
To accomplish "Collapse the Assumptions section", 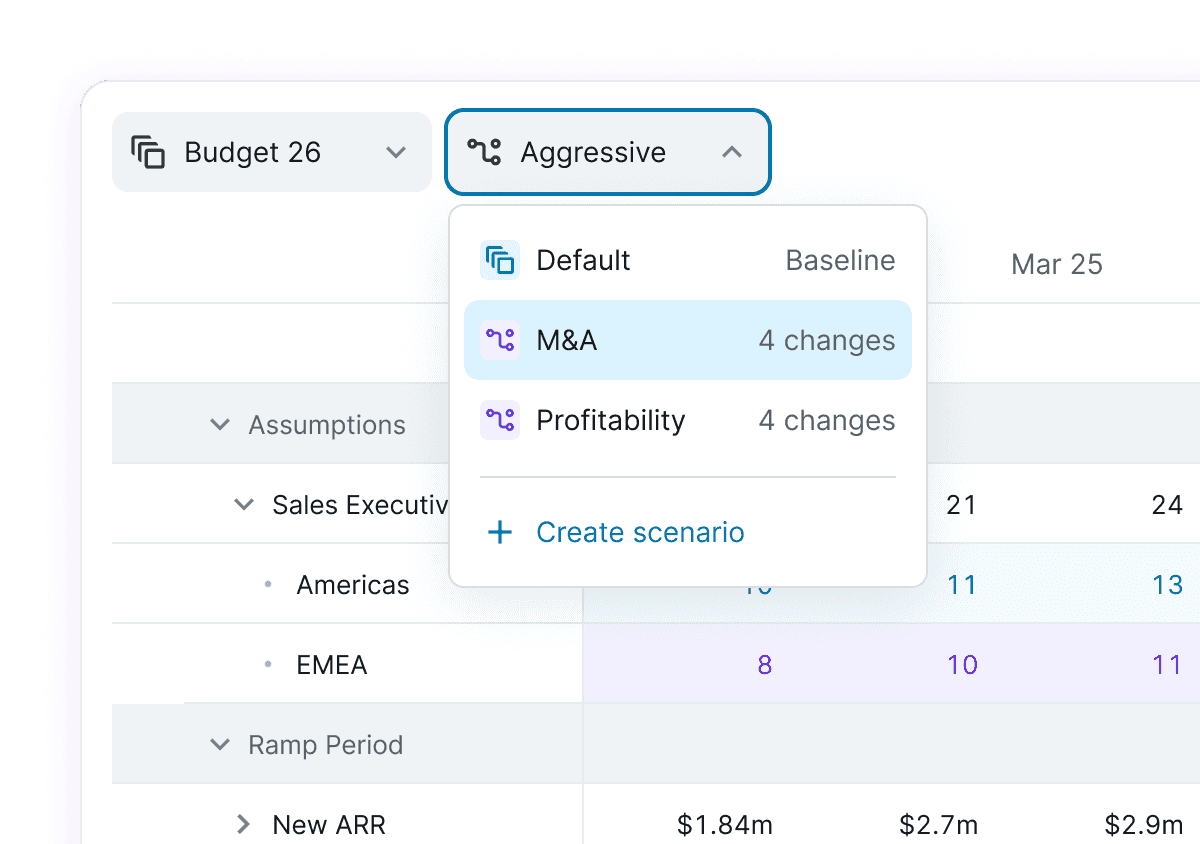I will [220, 424].
